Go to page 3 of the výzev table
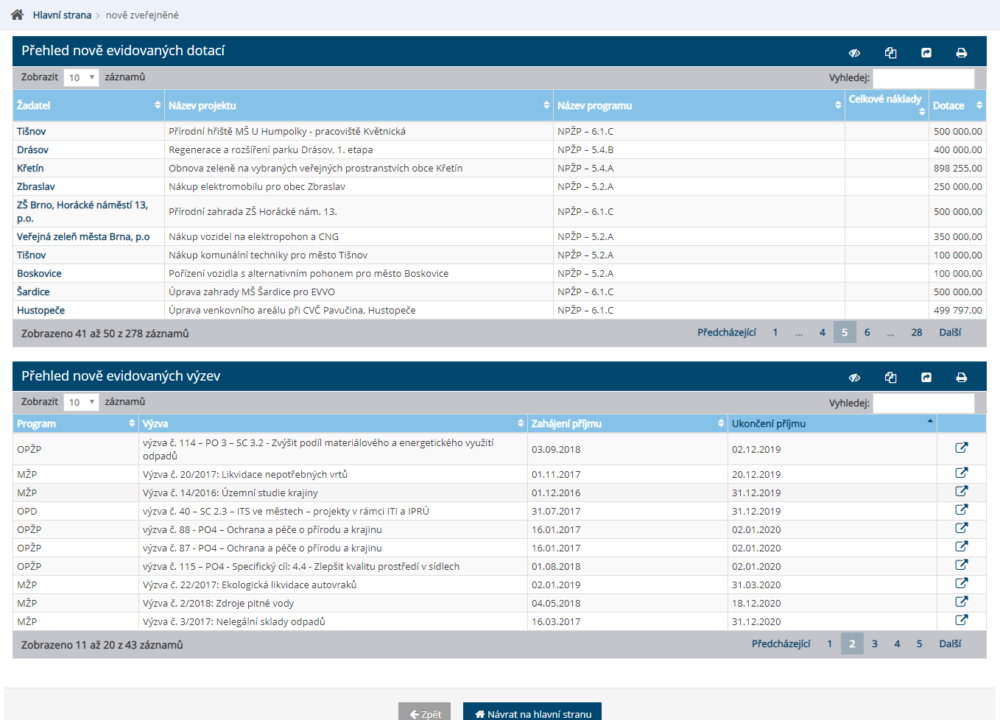1000x720 pixels. tap(874, 645)
